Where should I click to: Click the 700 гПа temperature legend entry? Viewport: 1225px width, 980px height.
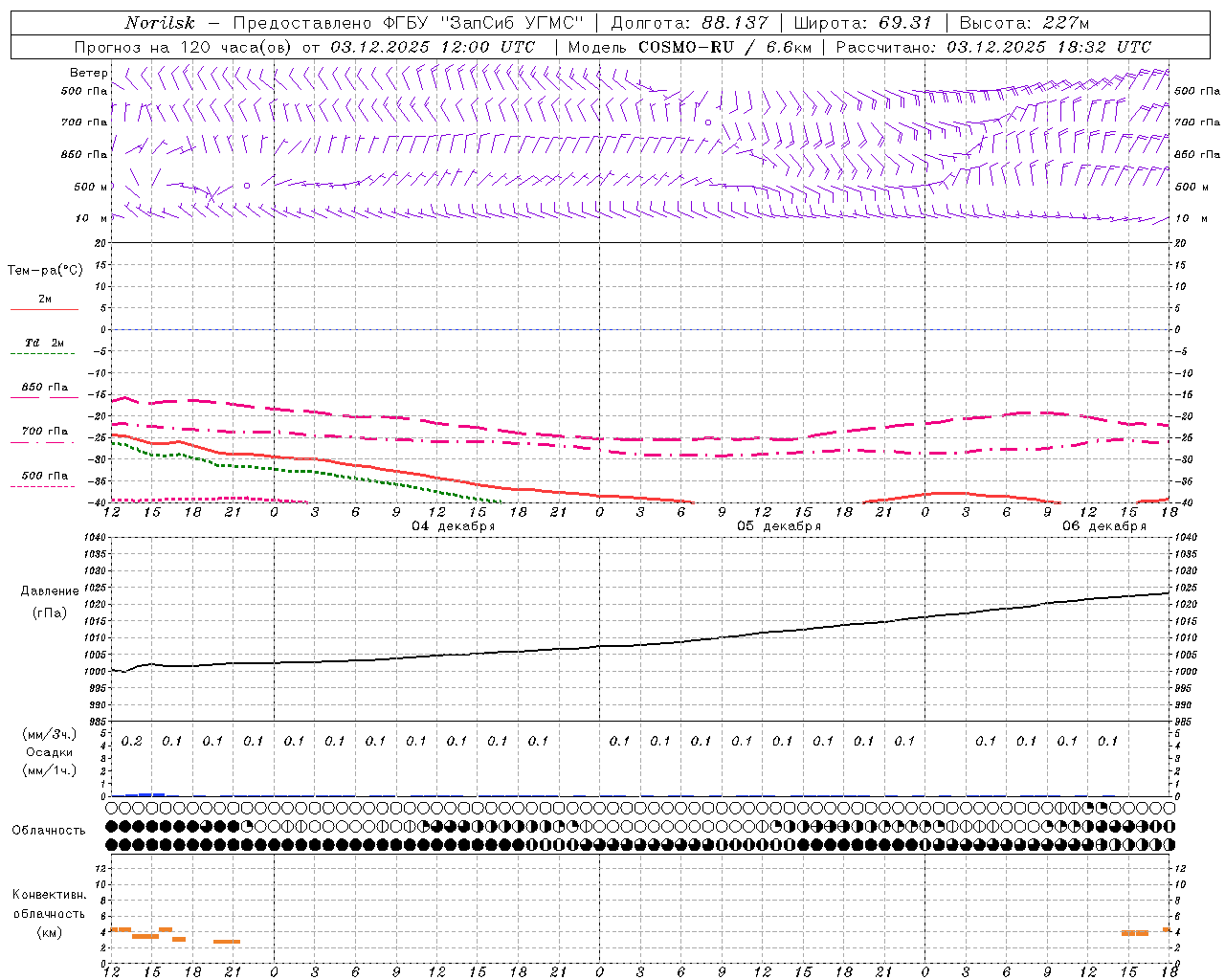tap(44, 432)
